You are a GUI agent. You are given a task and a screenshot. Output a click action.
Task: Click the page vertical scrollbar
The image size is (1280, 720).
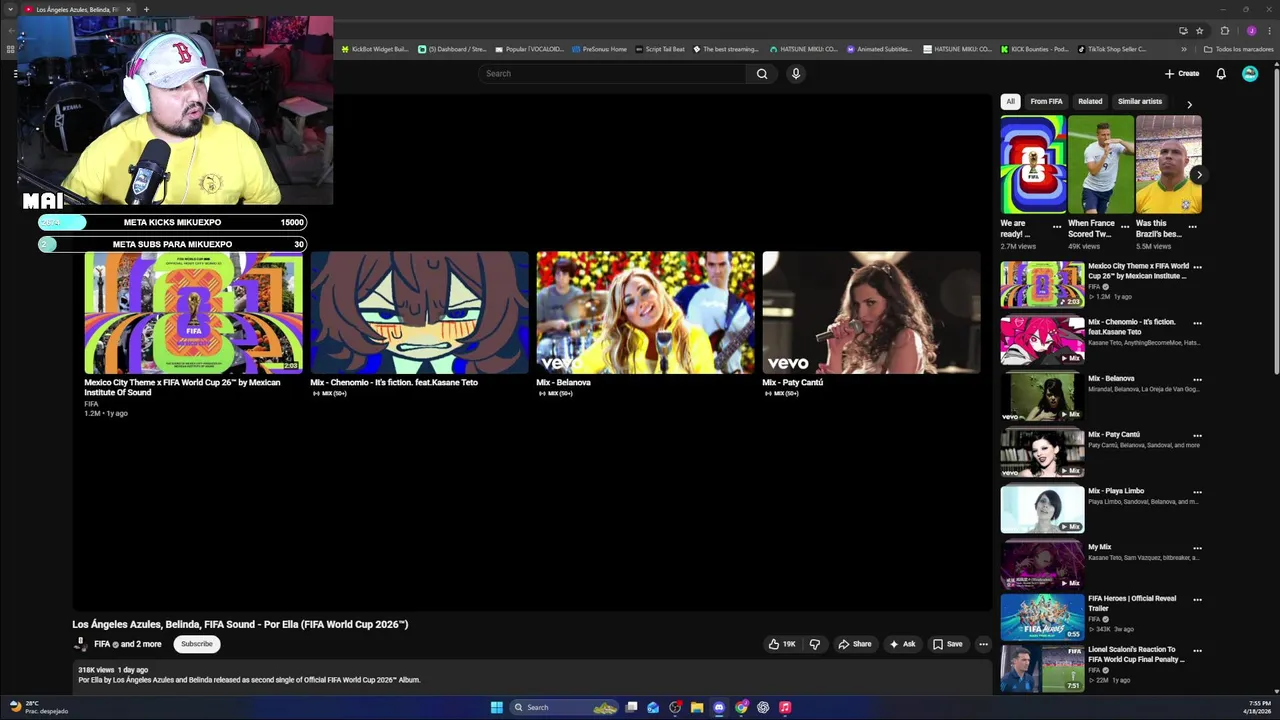pos(1276,220)
